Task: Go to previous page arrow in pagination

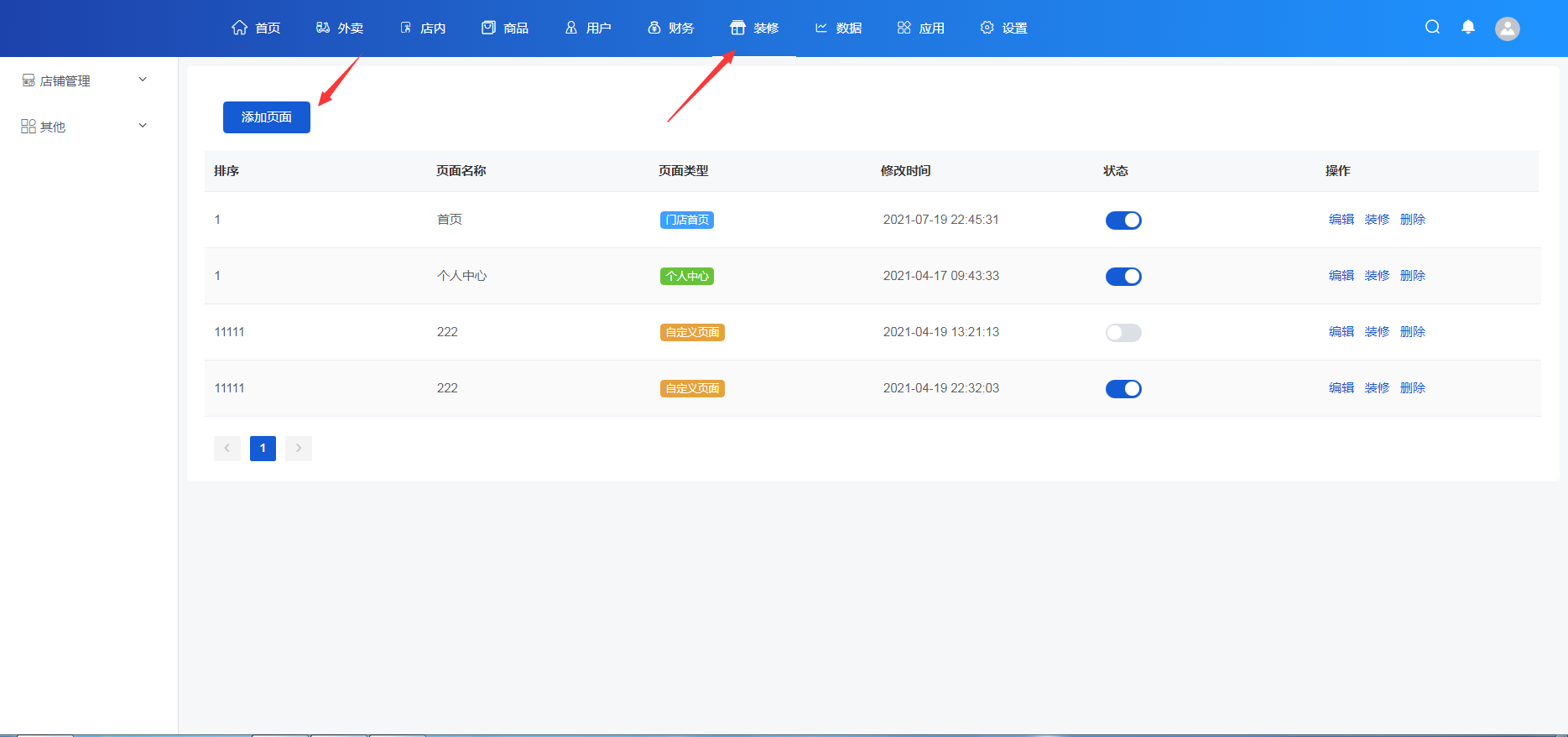Action: [x=227, y=449]
